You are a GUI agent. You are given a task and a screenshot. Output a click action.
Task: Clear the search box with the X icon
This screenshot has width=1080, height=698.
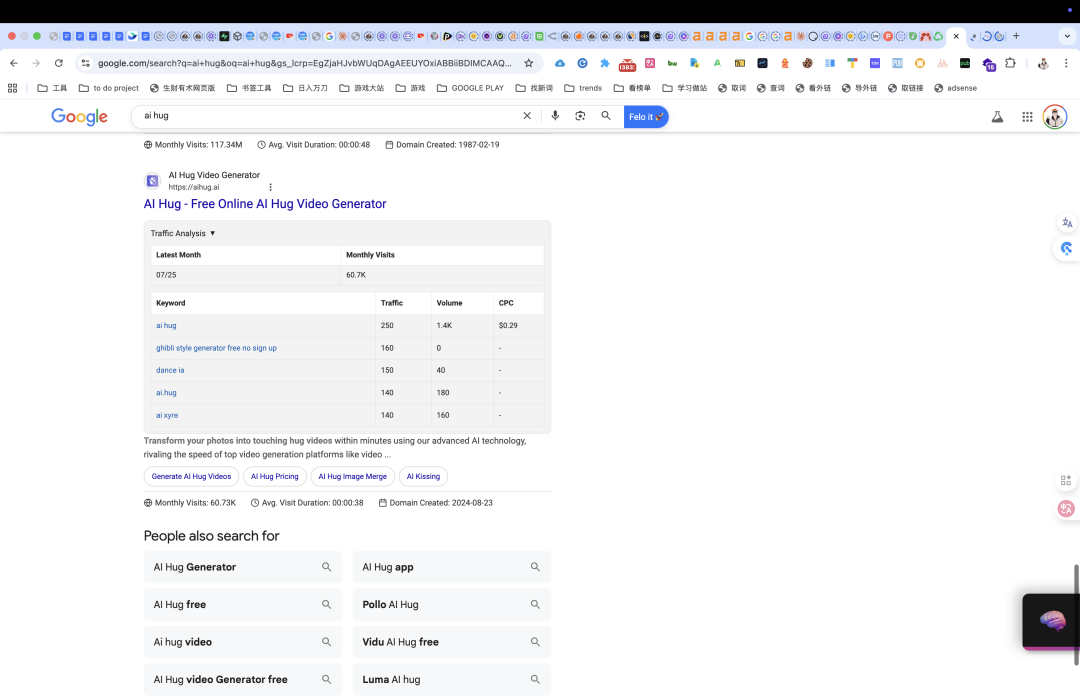pos(527,116)
